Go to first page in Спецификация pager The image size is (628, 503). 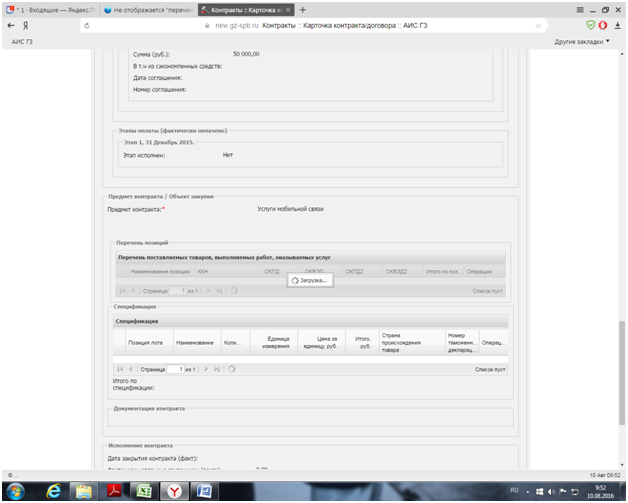[120, 369]
